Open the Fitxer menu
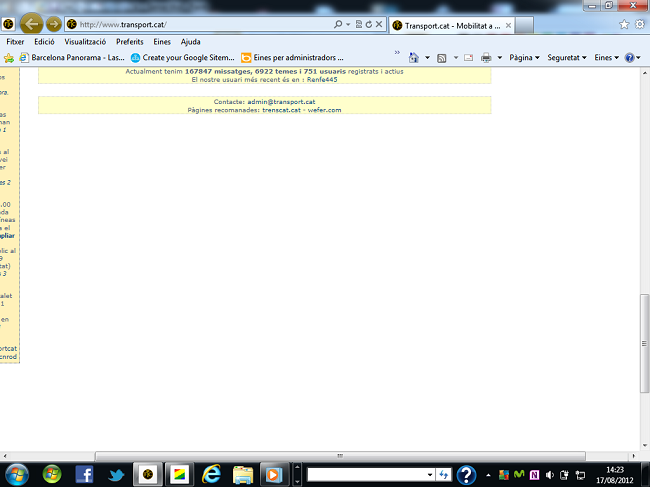The width and height of the screenshot is (650, 487). [15, 42]
